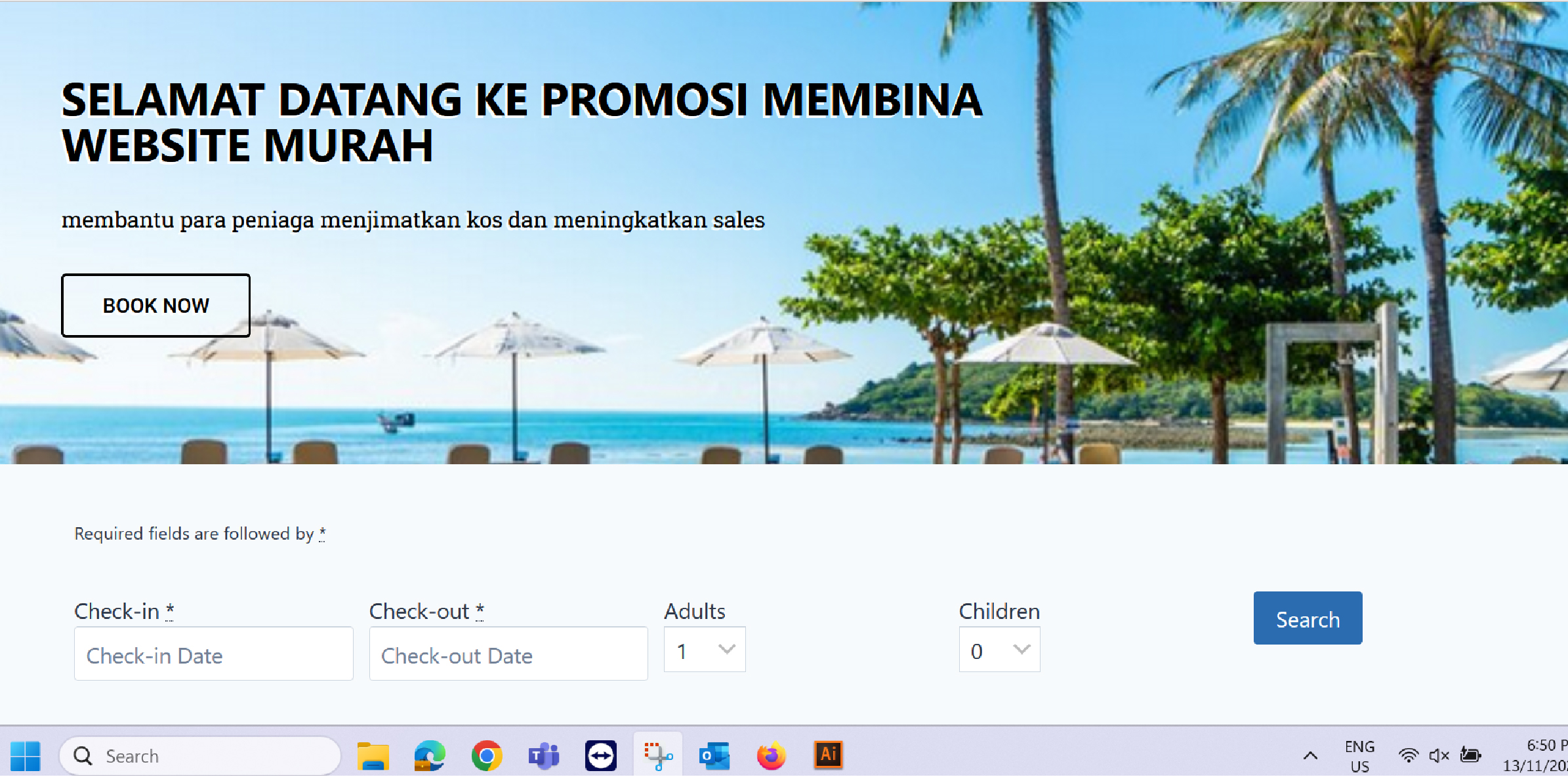Open the Windows Start menu

tap(26, 756)
